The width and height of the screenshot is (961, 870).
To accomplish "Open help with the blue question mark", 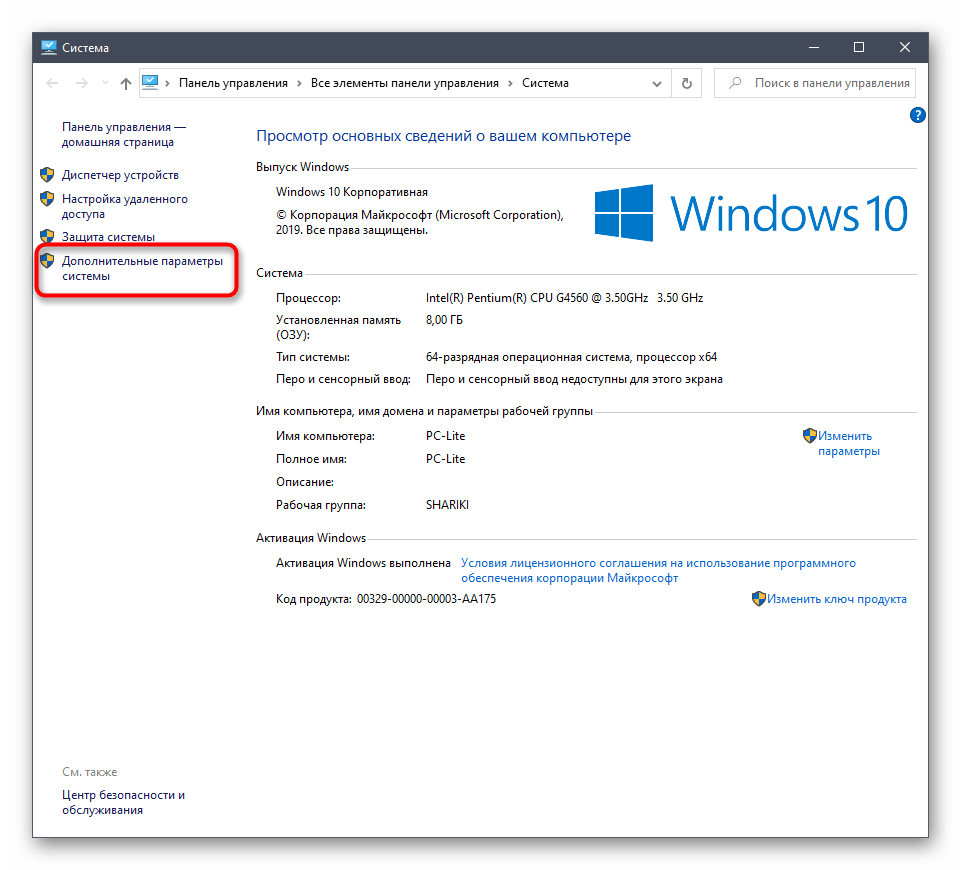I will tap(917, 116).
